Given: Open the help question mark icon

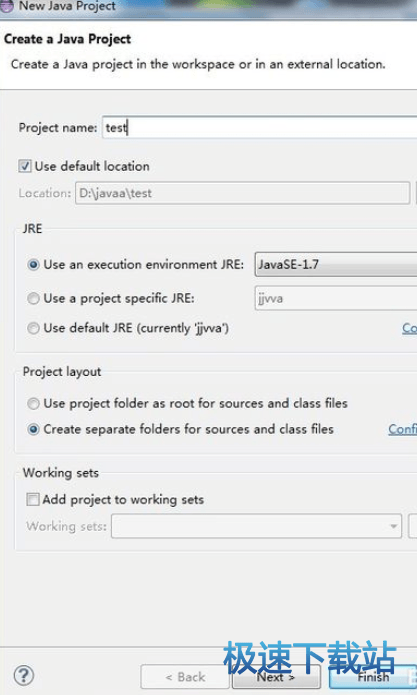Looking at the screenshot, I should [23, 675].
